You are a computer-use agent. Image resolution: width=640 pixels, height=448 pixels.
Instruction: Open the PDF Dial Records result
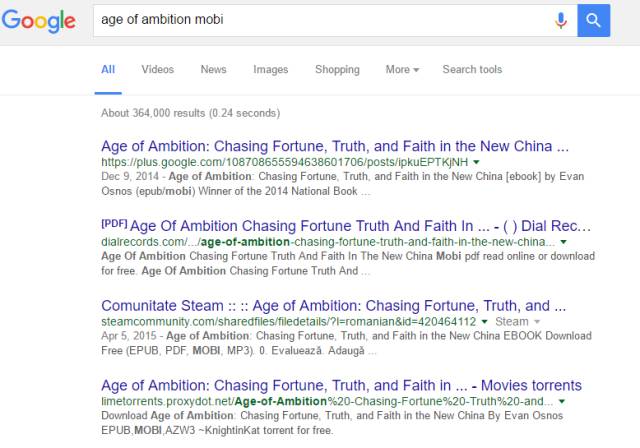[x=346, y=224]
